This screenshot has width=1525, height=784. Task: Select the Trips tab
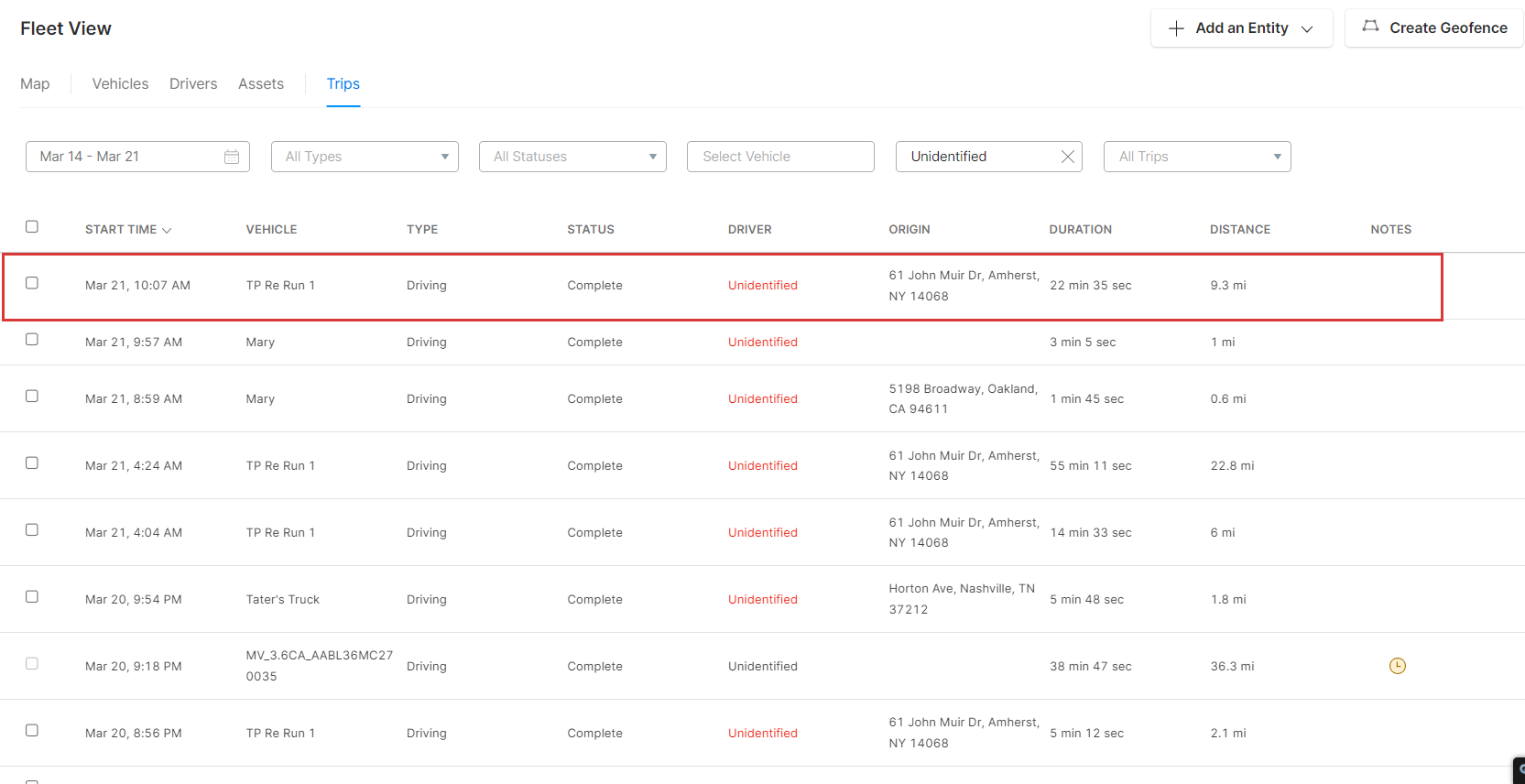pos(343,83)
